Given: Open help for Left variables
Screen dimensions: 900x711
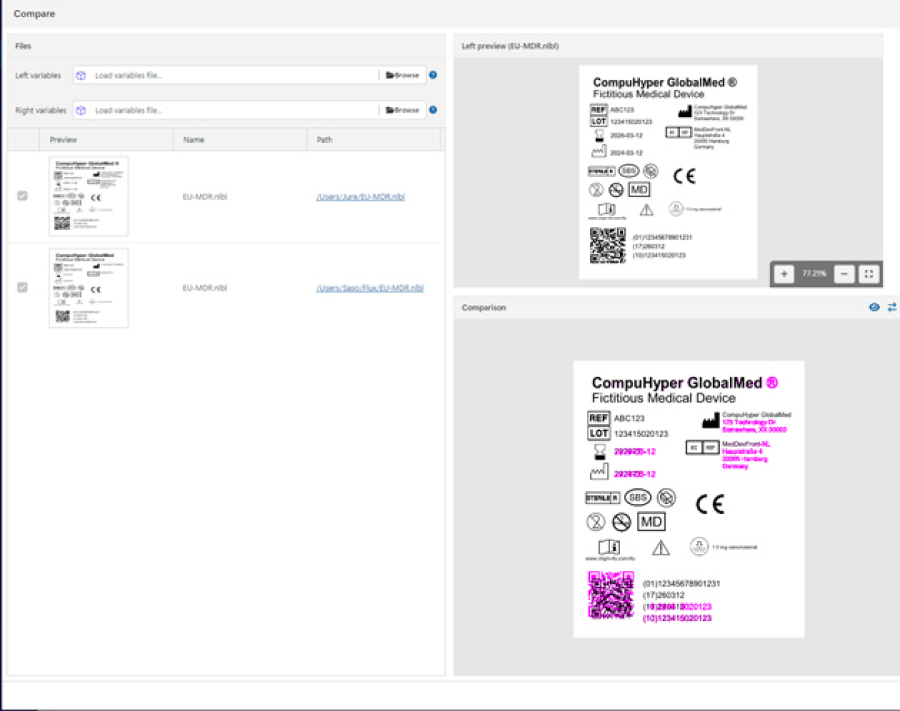Looking at the screenshot, I should tap(433, 75).
